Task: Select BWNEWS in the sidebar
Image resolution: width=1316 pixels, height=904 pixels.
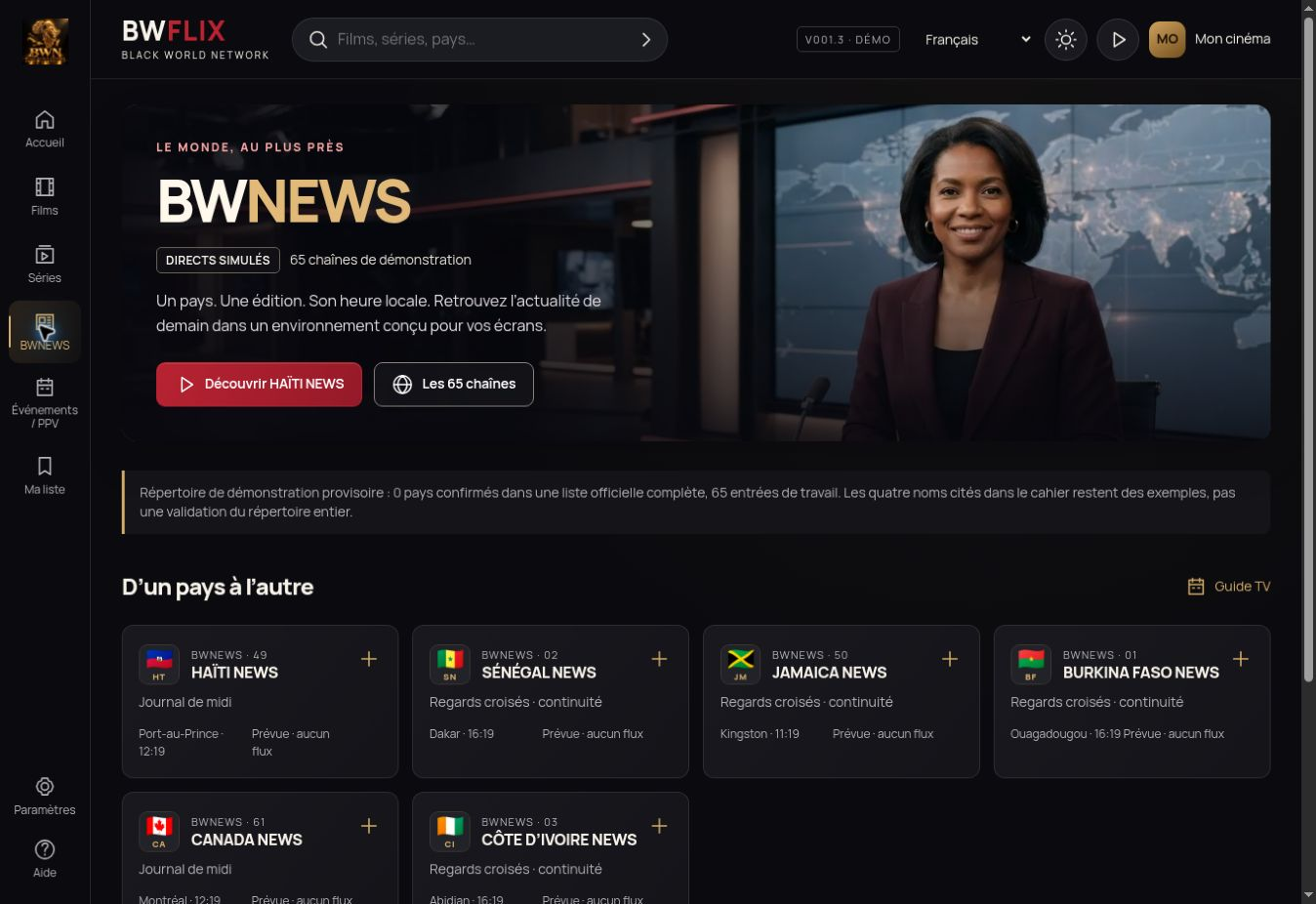Action: tap(45, 332)
